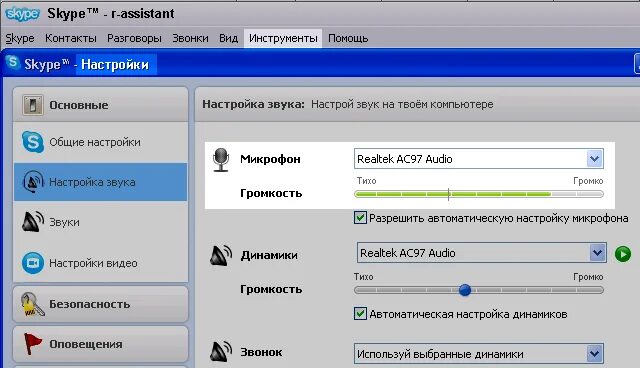Click the switch icon beside Основные
The image size is (640, 368).
point(33,105)
